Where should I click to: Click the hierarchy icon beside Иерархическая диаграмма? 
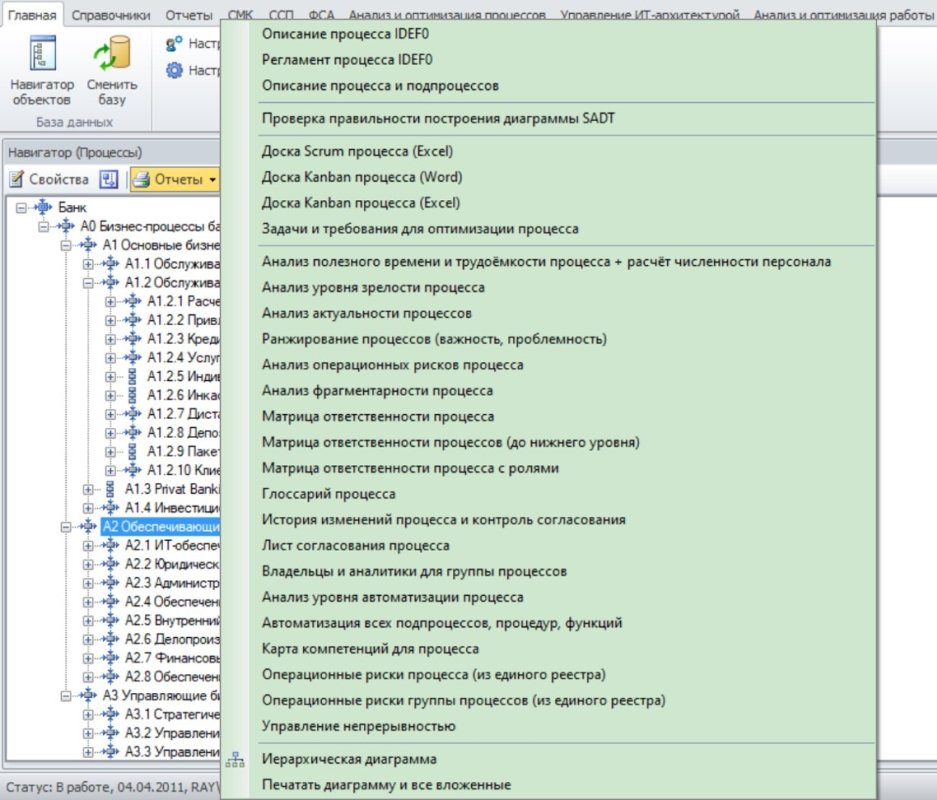point(235,760)
